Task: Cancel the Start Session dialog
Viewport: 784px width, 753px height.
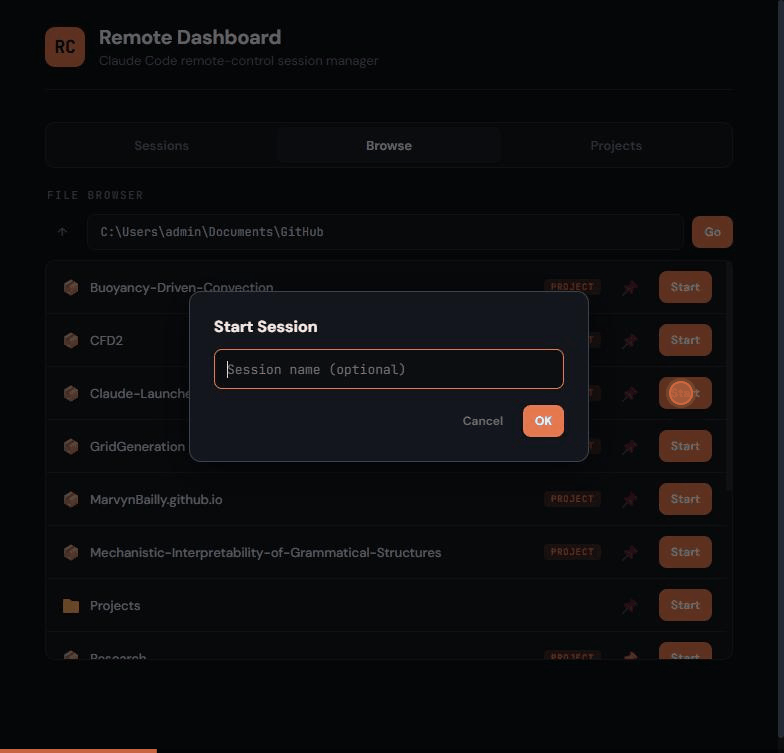Action: click(482, 421)
